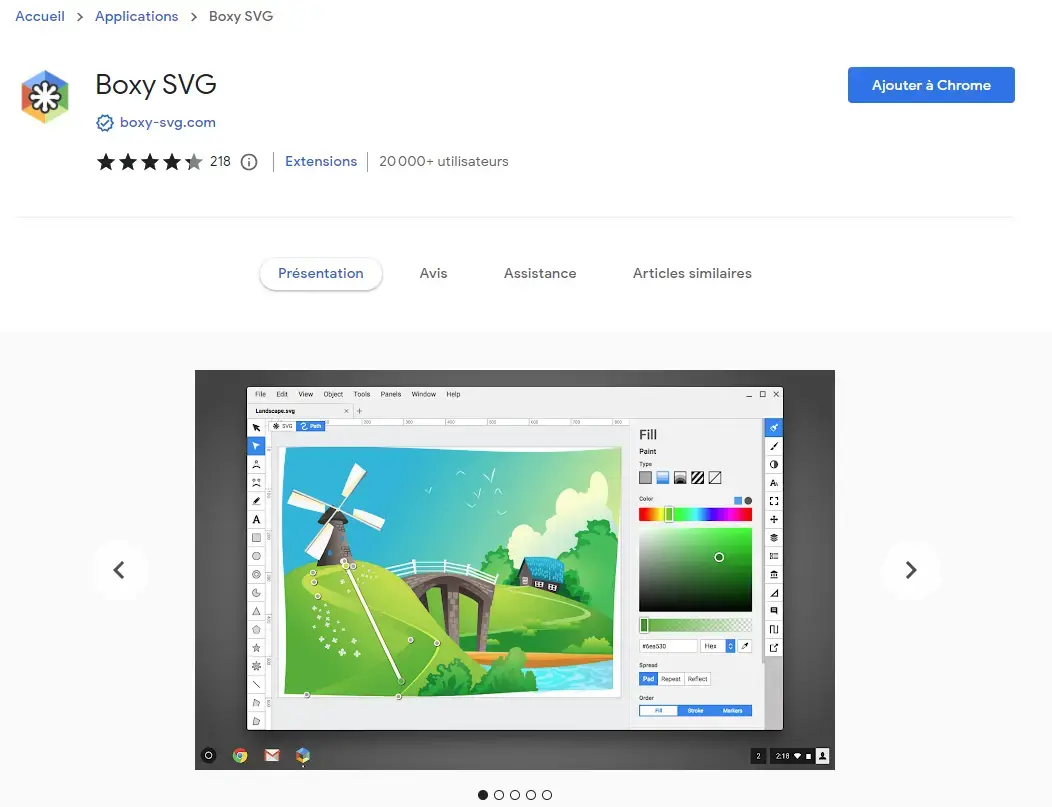
Task: Set Spread to Reflect
Action: 697,679
